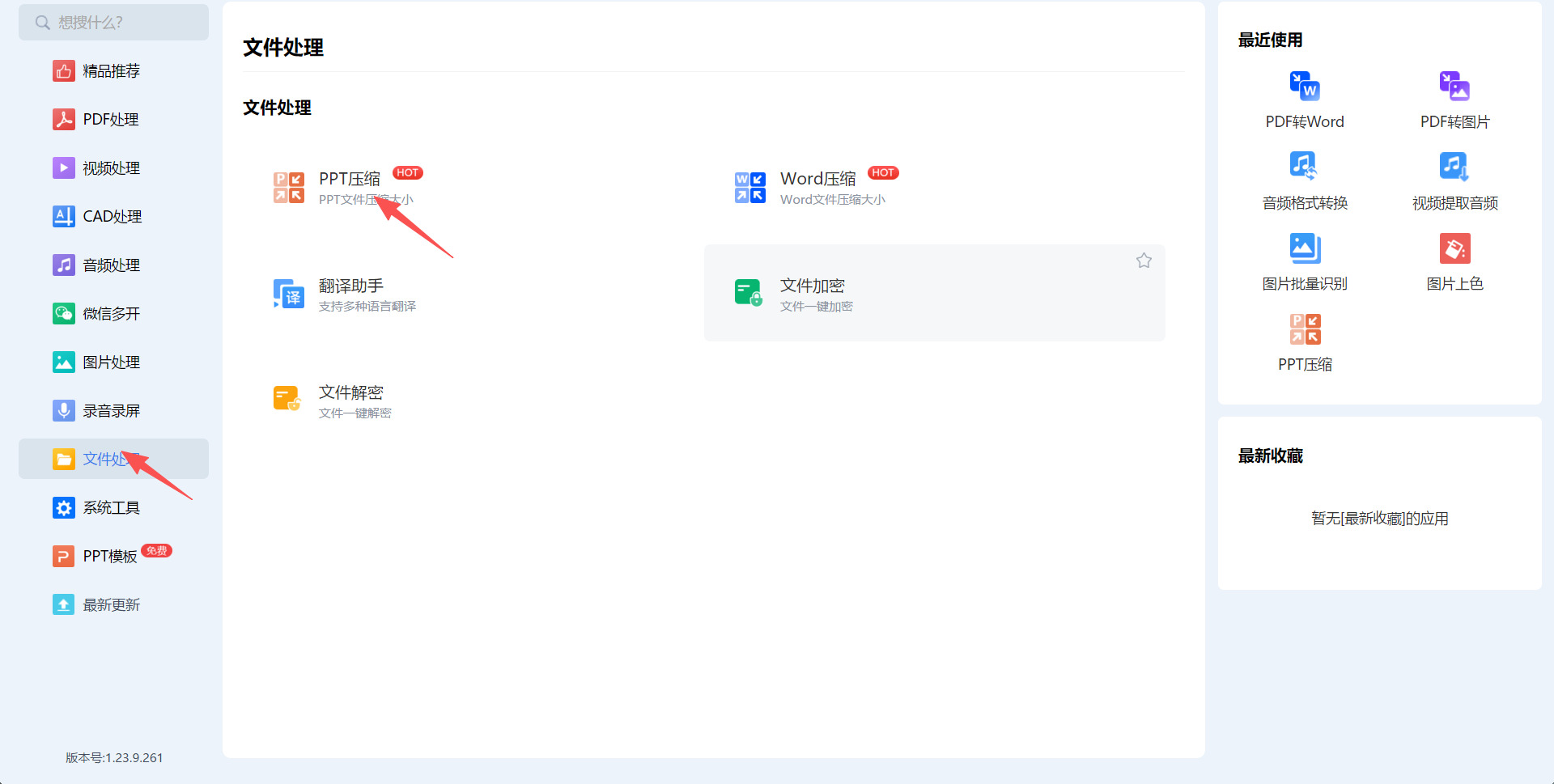Open recent 视频提取音频 label
Image resolution: width=1554 pixels, height=784 pixels.
(x=1455, y=203)
